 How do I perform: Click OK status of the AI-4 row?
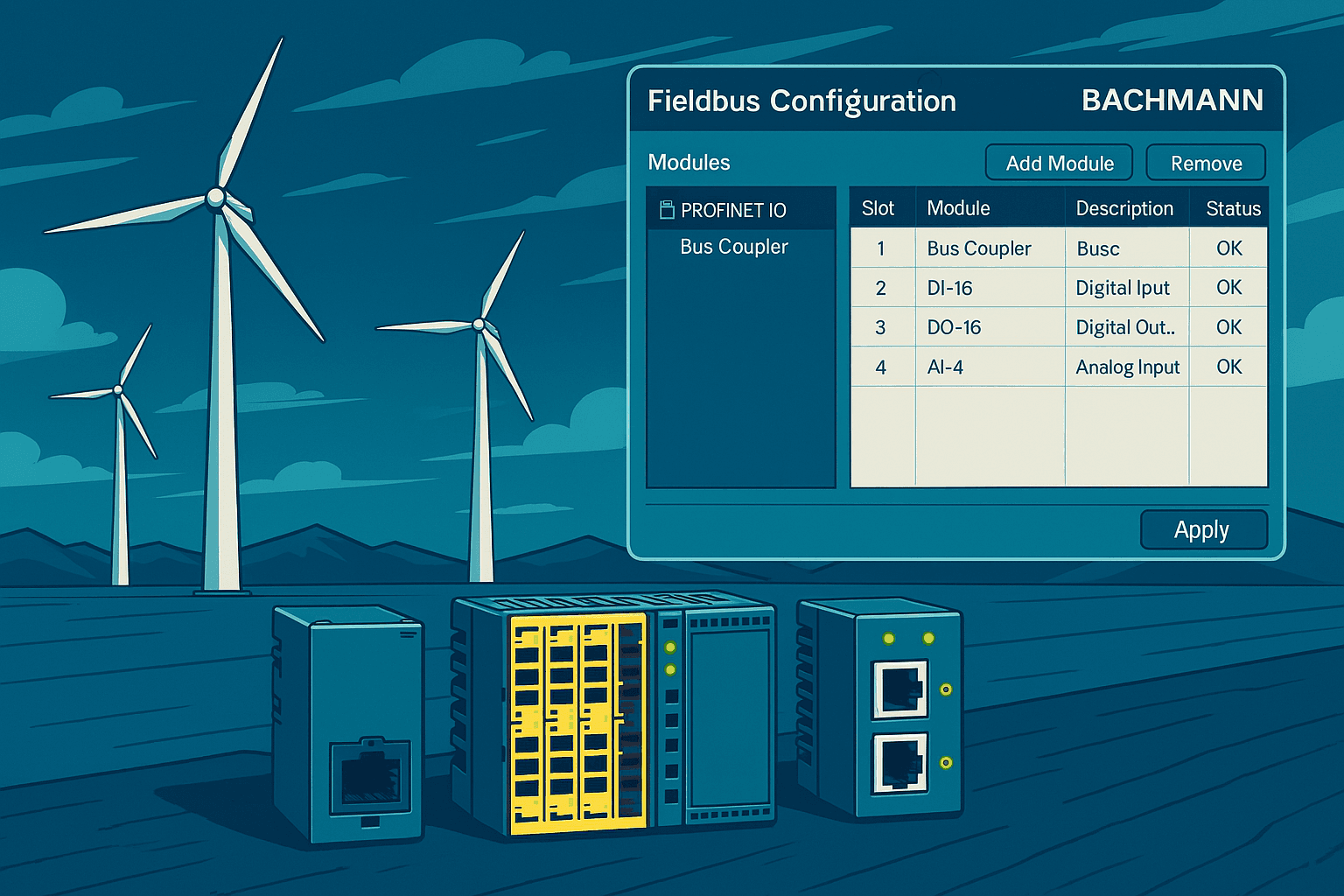1228,367
